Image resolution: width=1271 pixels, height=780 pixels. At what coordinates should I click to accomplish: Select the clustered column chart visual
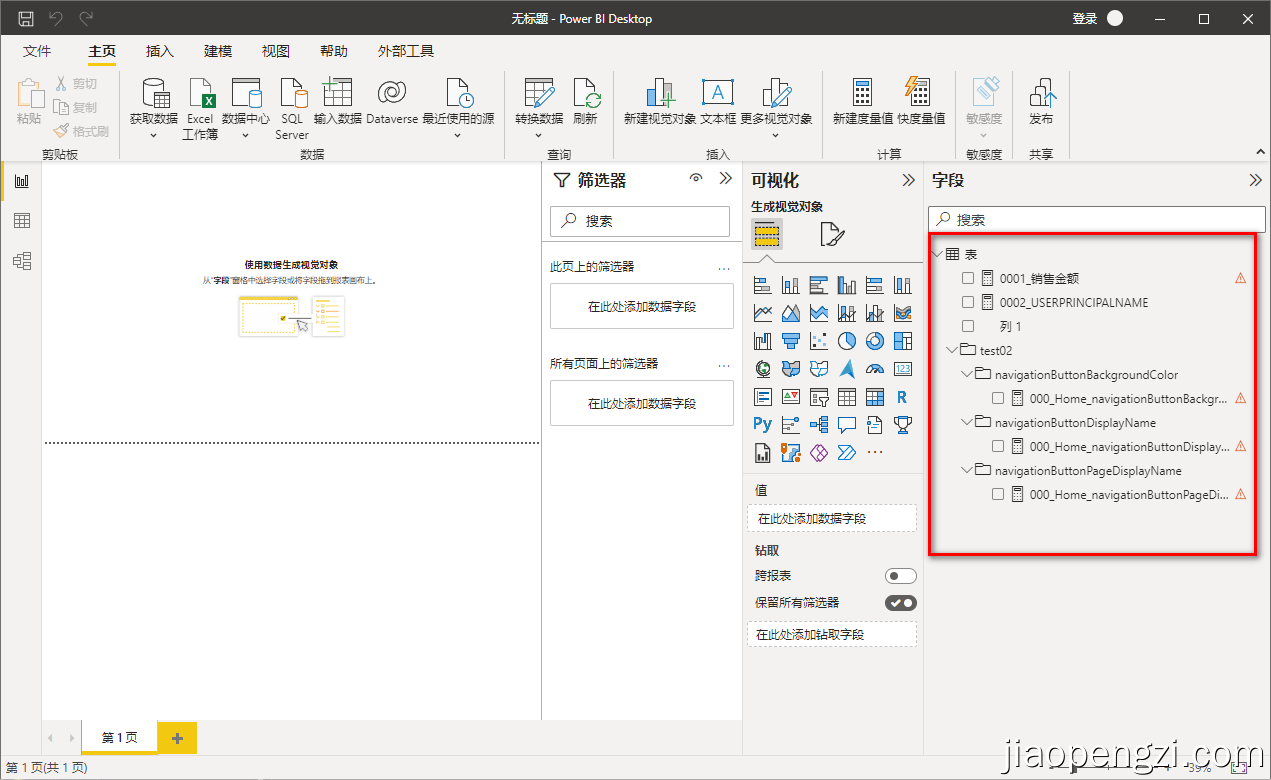(x=847, y=285)
